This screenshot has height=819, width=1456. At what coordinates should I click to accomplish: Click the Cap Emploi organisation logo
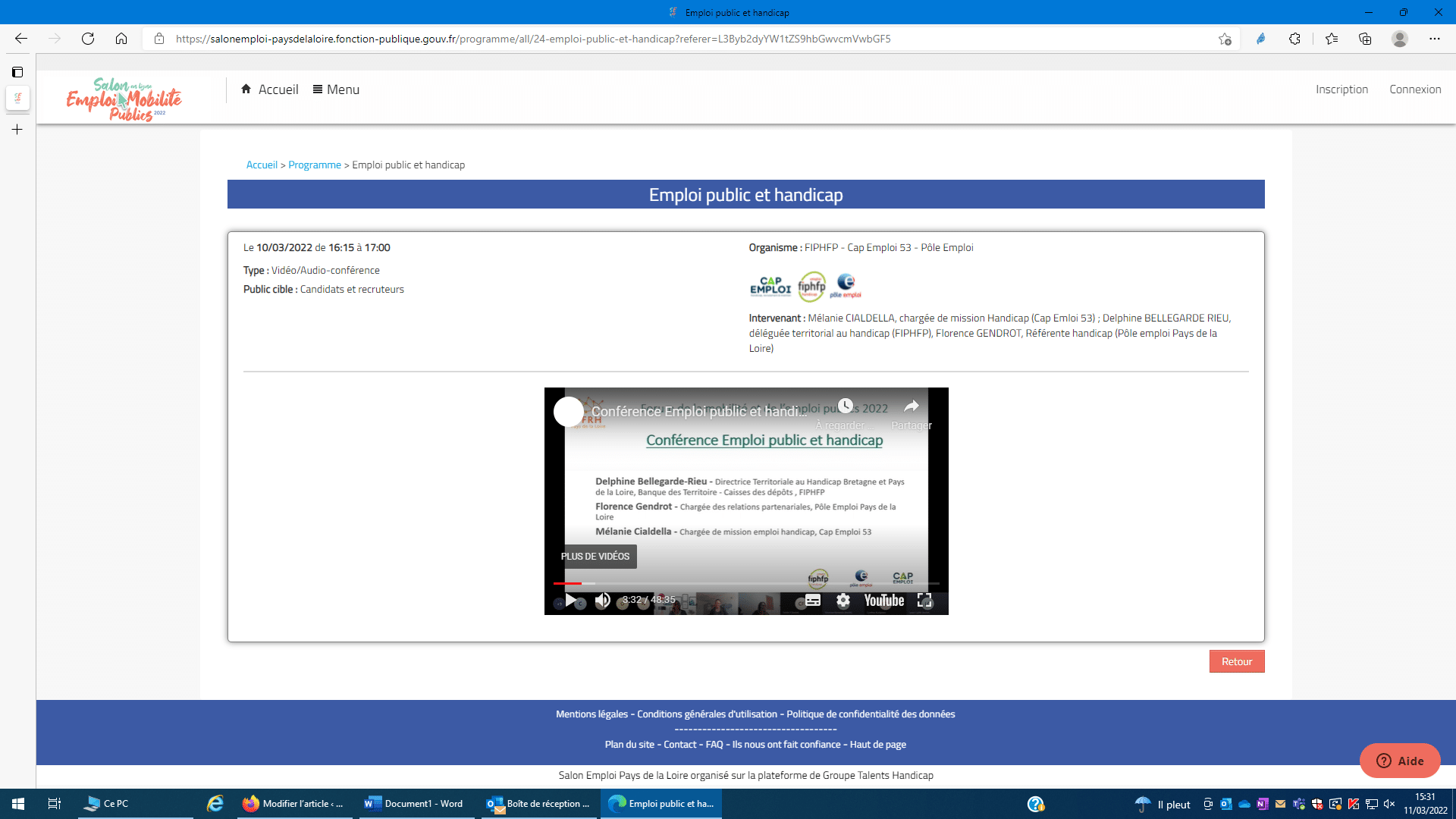point(770,287)
